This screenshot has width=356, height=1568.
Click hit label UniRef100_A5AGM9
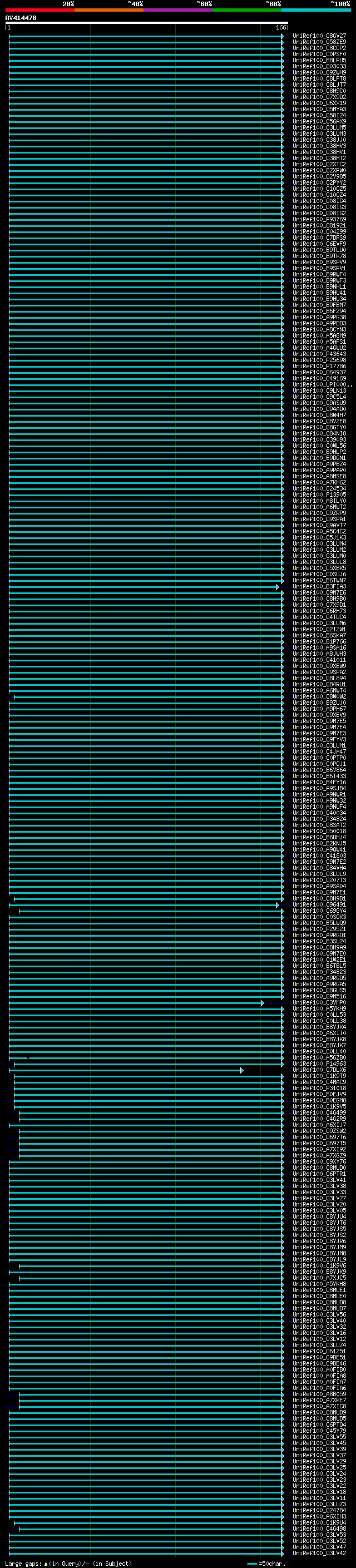click(319, 336)
